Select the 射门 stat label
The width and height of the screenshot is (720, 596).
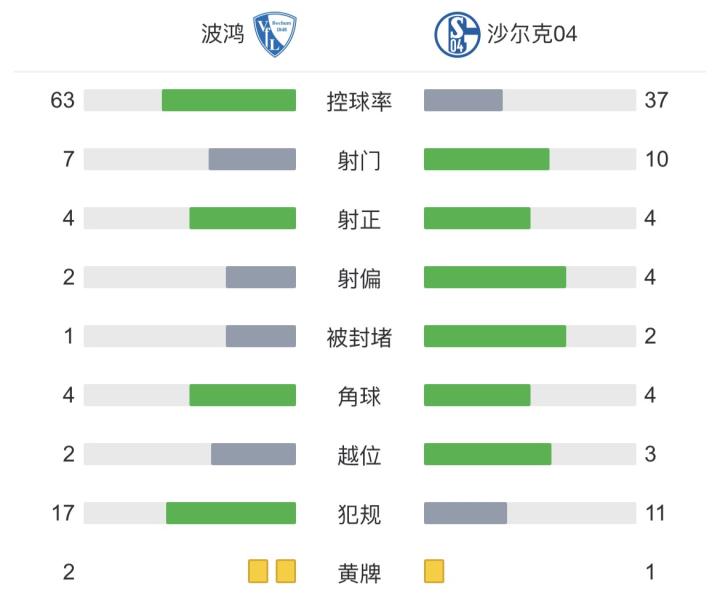(x=360, y=160)
